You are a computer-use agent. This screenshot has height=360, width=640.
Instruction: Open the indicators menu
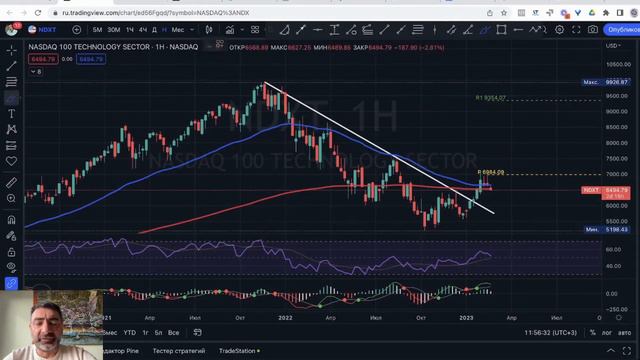230,30
